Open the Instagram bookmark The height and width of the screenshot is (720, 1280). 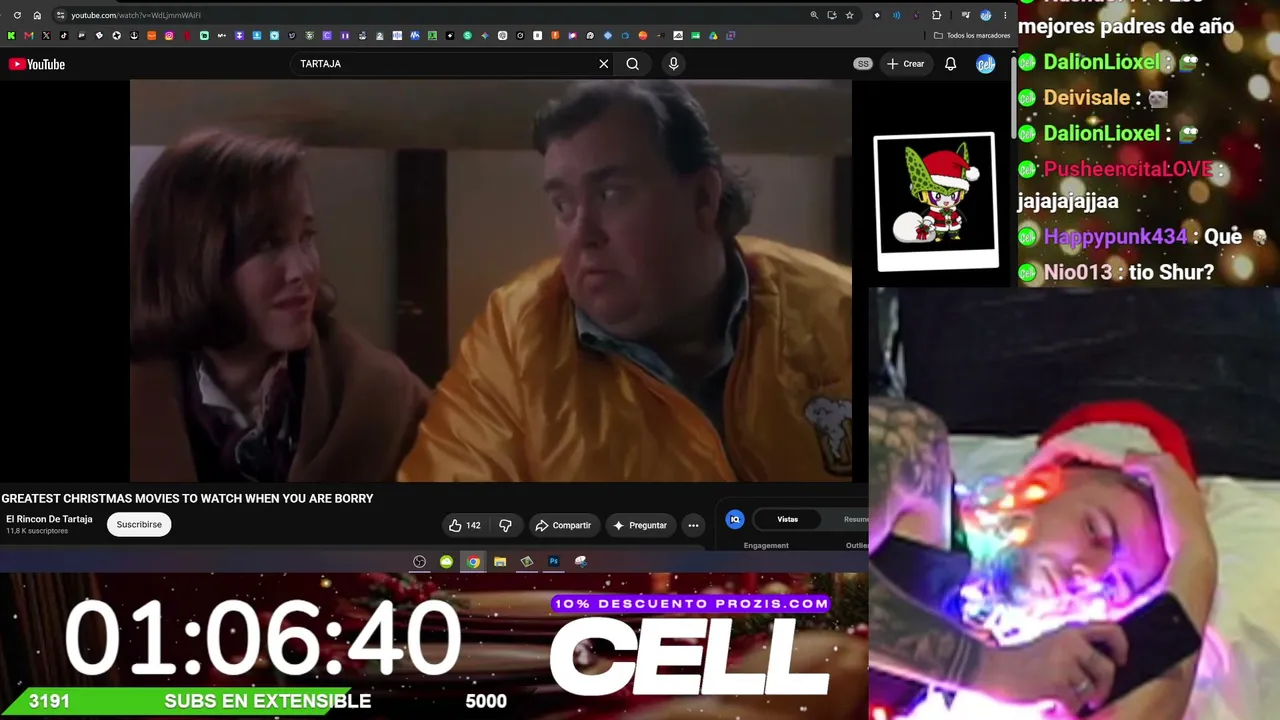click(x=169, y=36)
